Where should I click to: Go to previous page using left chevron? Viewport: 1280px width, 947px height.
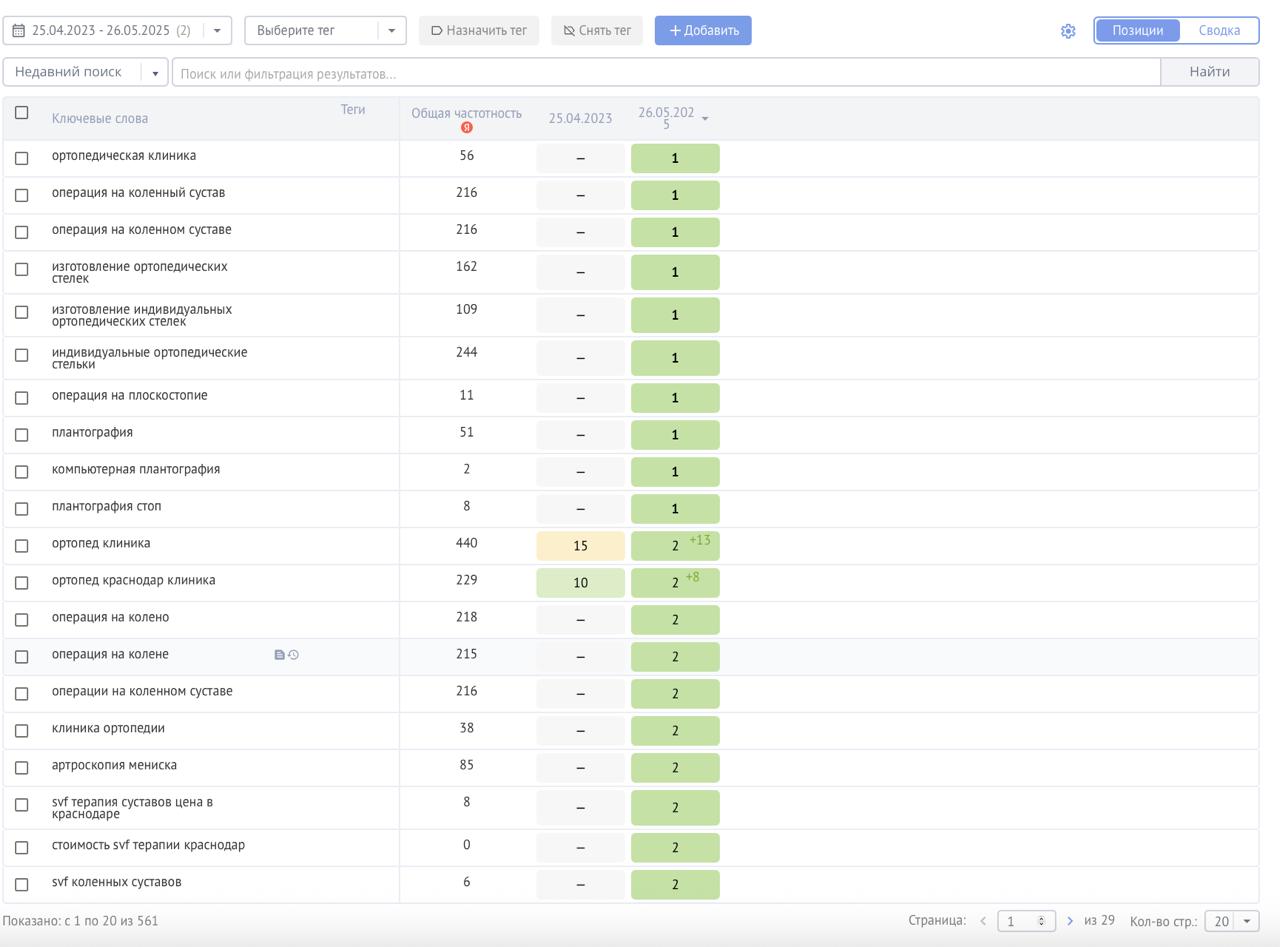pos(983,921)
